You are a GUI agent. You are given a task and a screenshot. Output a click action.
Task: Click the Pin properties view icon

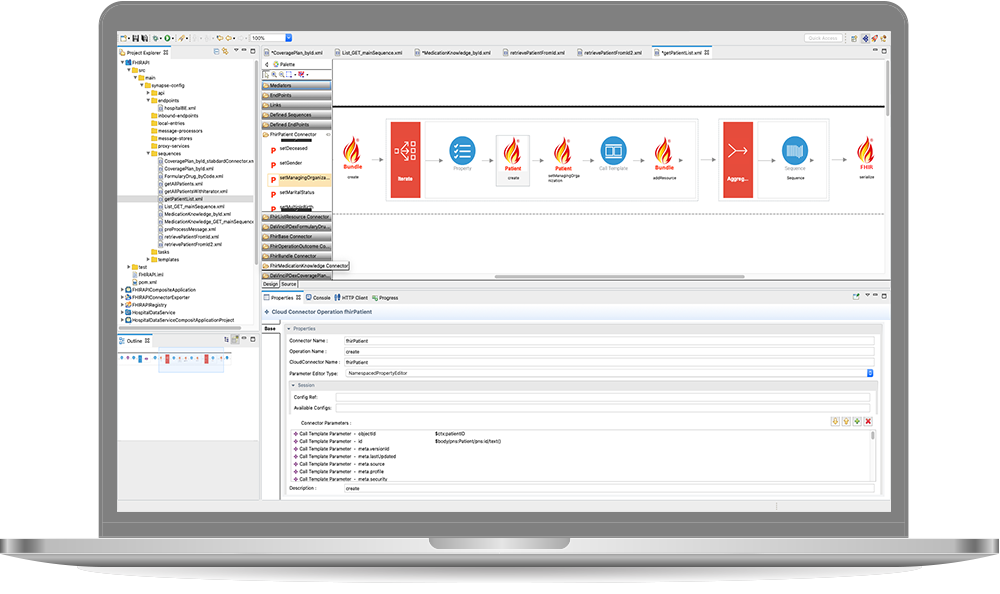coord(856,297)
